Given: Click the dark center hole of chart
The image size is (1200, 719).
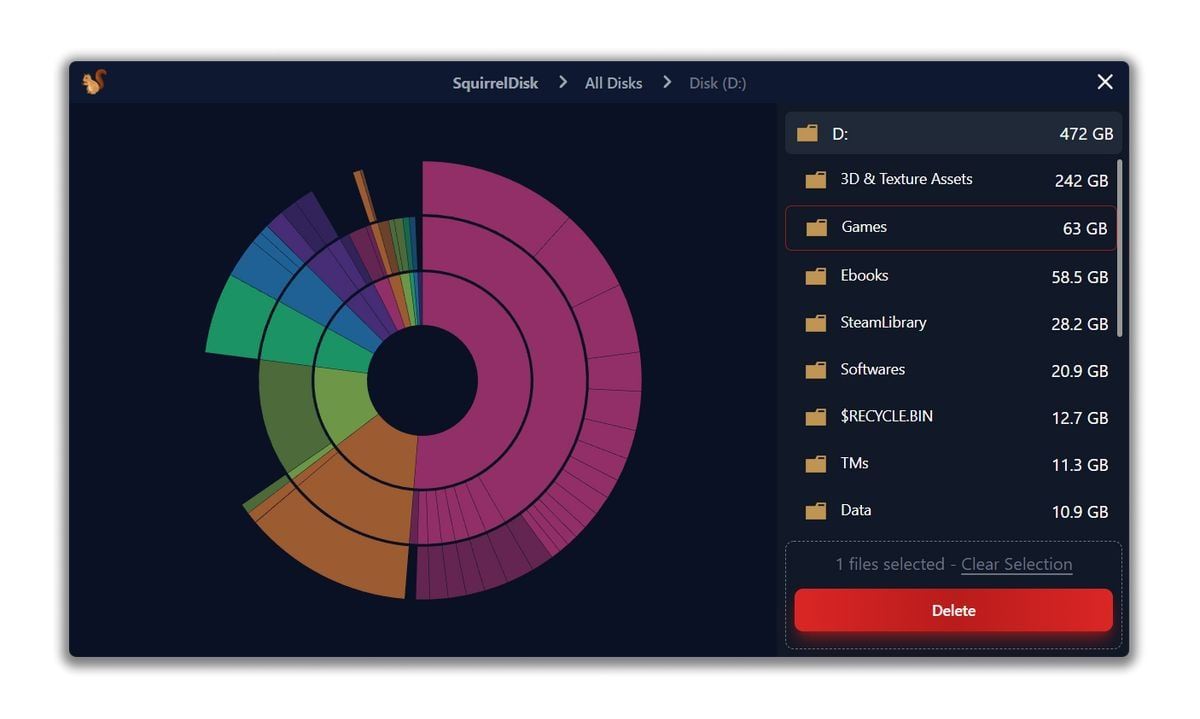Looking at the screenshot, I should [x=422, y=380].
